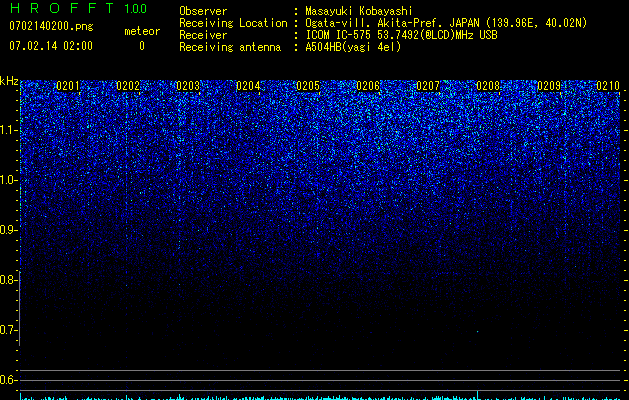Click the kHz unit label
629x400 pixels.
(x=9, y=81)
